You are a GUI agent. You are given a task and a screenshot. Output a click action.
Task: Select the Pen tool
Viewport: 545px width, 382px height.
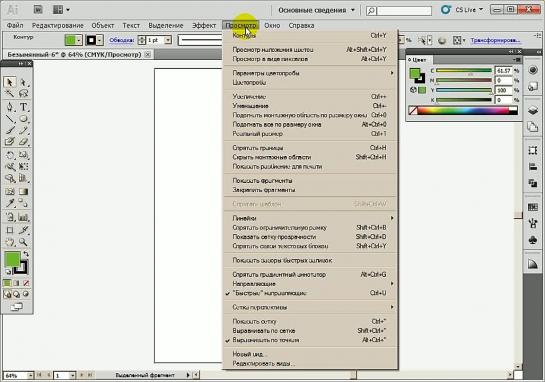[x=10, y=107]
